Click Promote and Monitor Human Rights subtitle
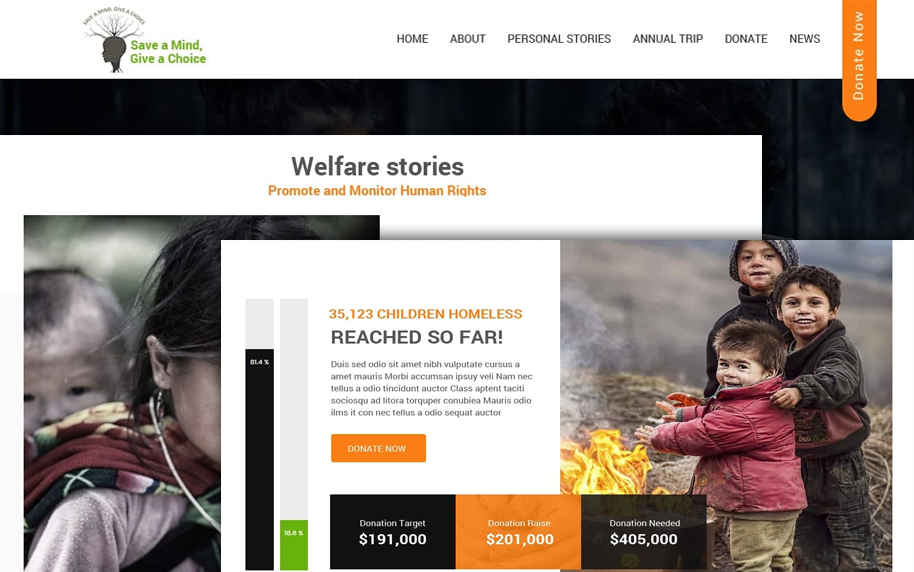The width and height of the screenshot is (914, 572). (377, 191)
